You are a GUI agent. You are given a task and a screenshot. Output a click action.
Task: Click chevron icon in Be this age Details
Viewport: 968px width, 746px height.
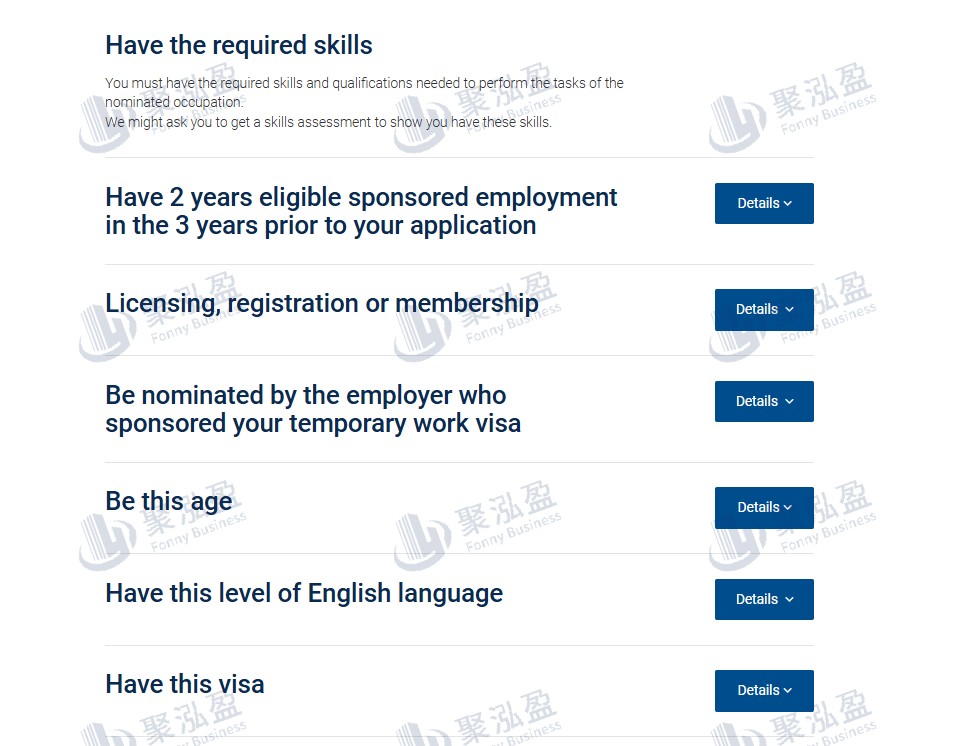click(788, 508)
